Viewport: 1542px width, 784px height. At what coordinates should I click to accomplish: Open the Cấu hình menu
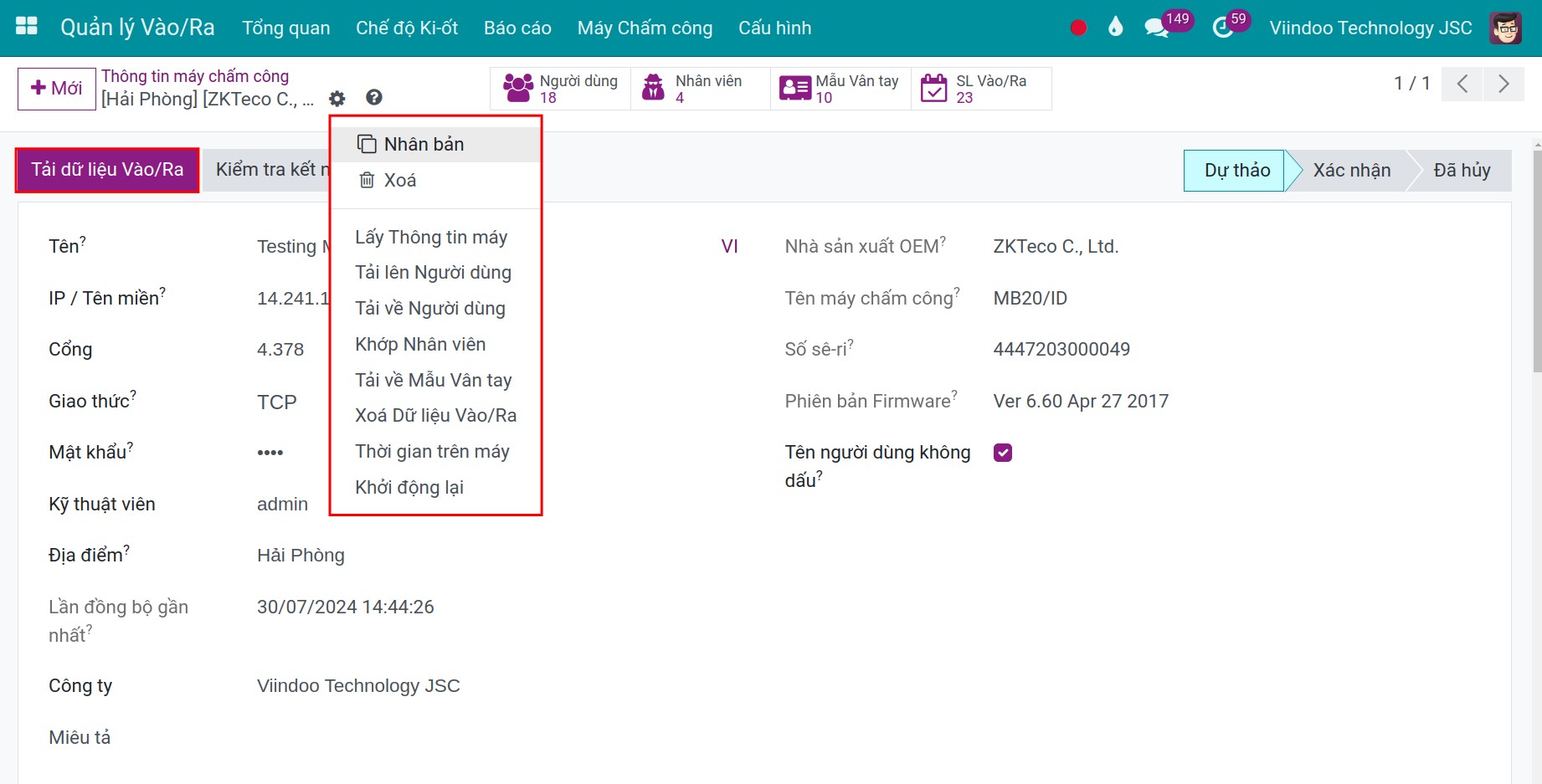774,28
